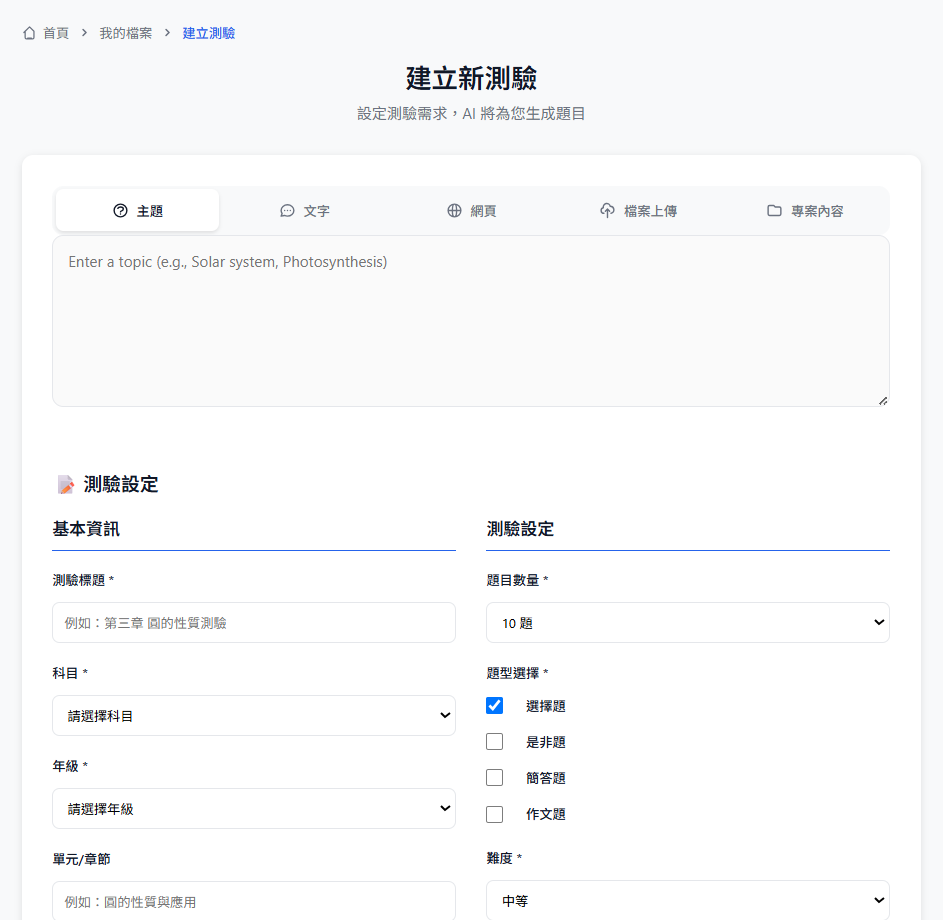Click the globe icon on 網頁 tab
This screenshot has width=943, height=920.
[x=454, y=211]
